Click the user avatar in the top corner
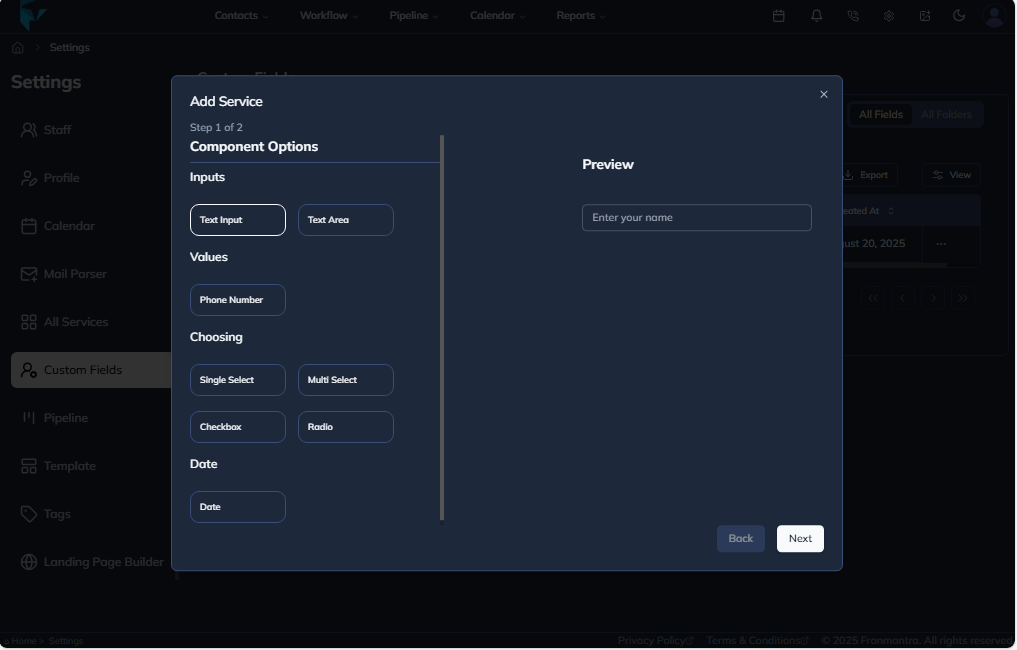This screenshot has width=1017, height=650. pos(992,15)
